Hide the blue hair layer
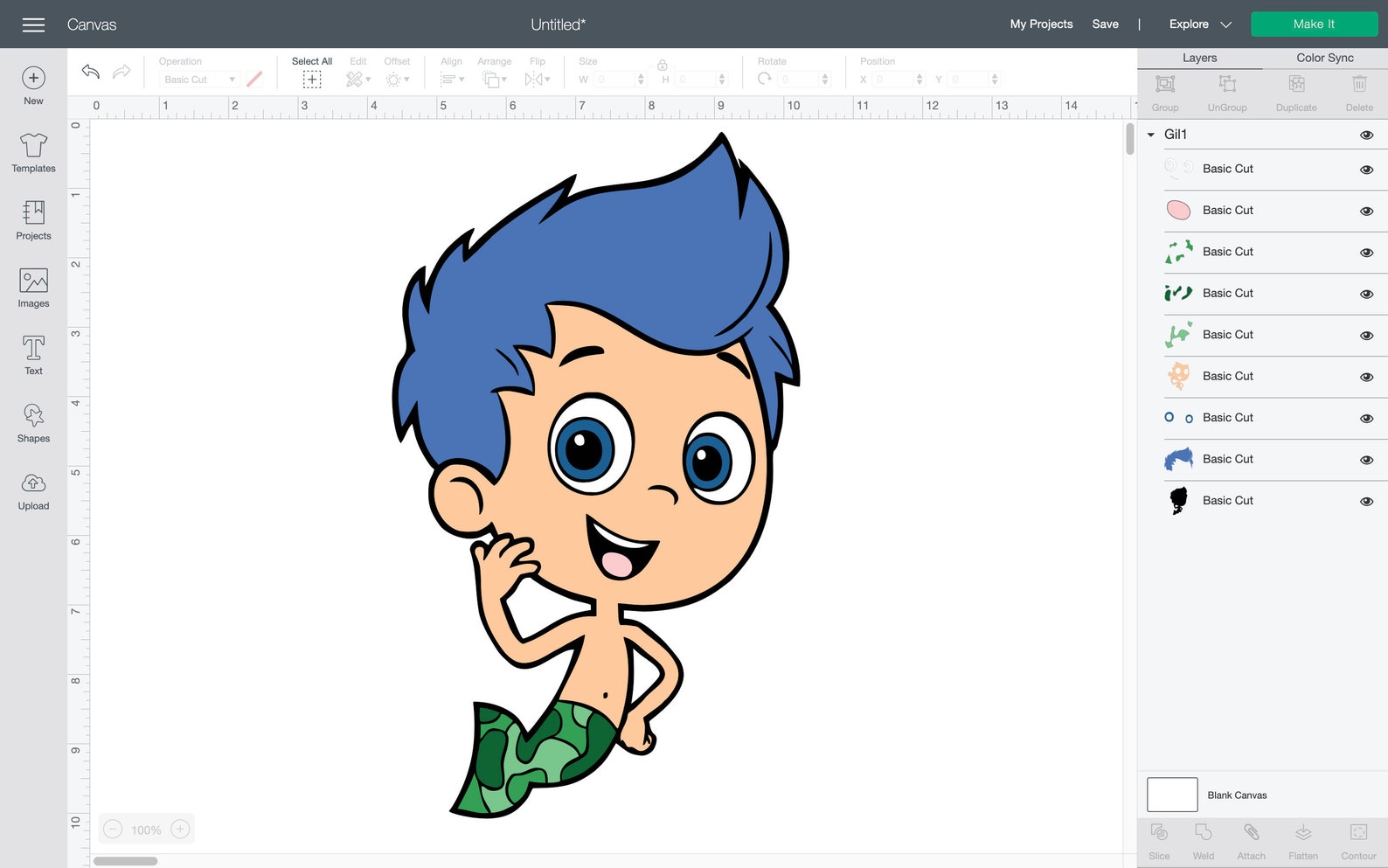This screenshot has height=868, width=1388. pos(1367,460)
